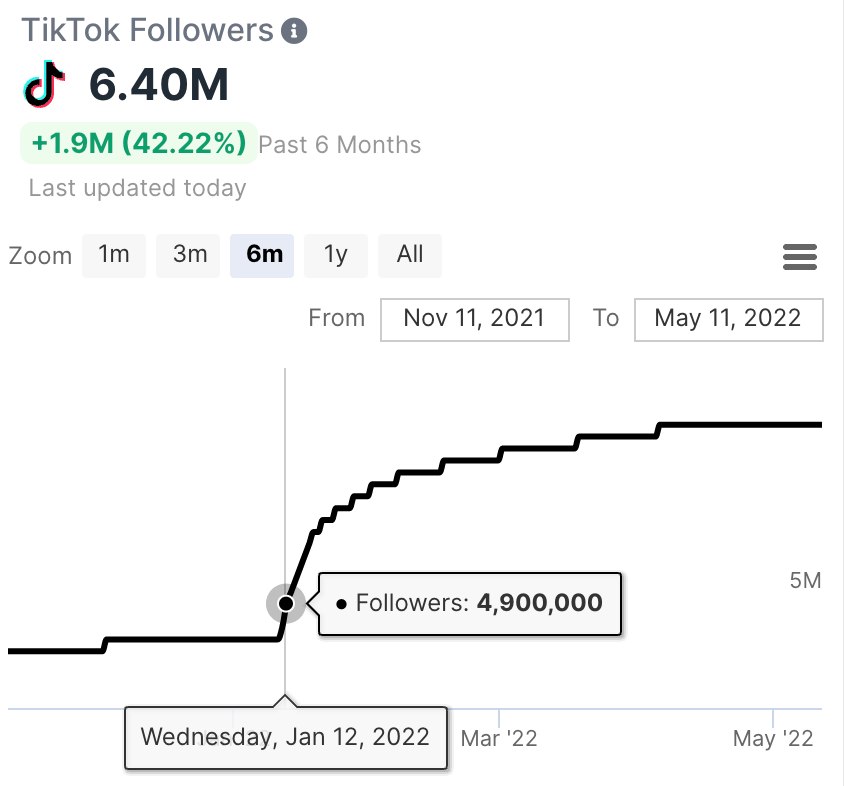Click the 6.40M follower count
The image size is (844, 786).
(x=159, y=86)
